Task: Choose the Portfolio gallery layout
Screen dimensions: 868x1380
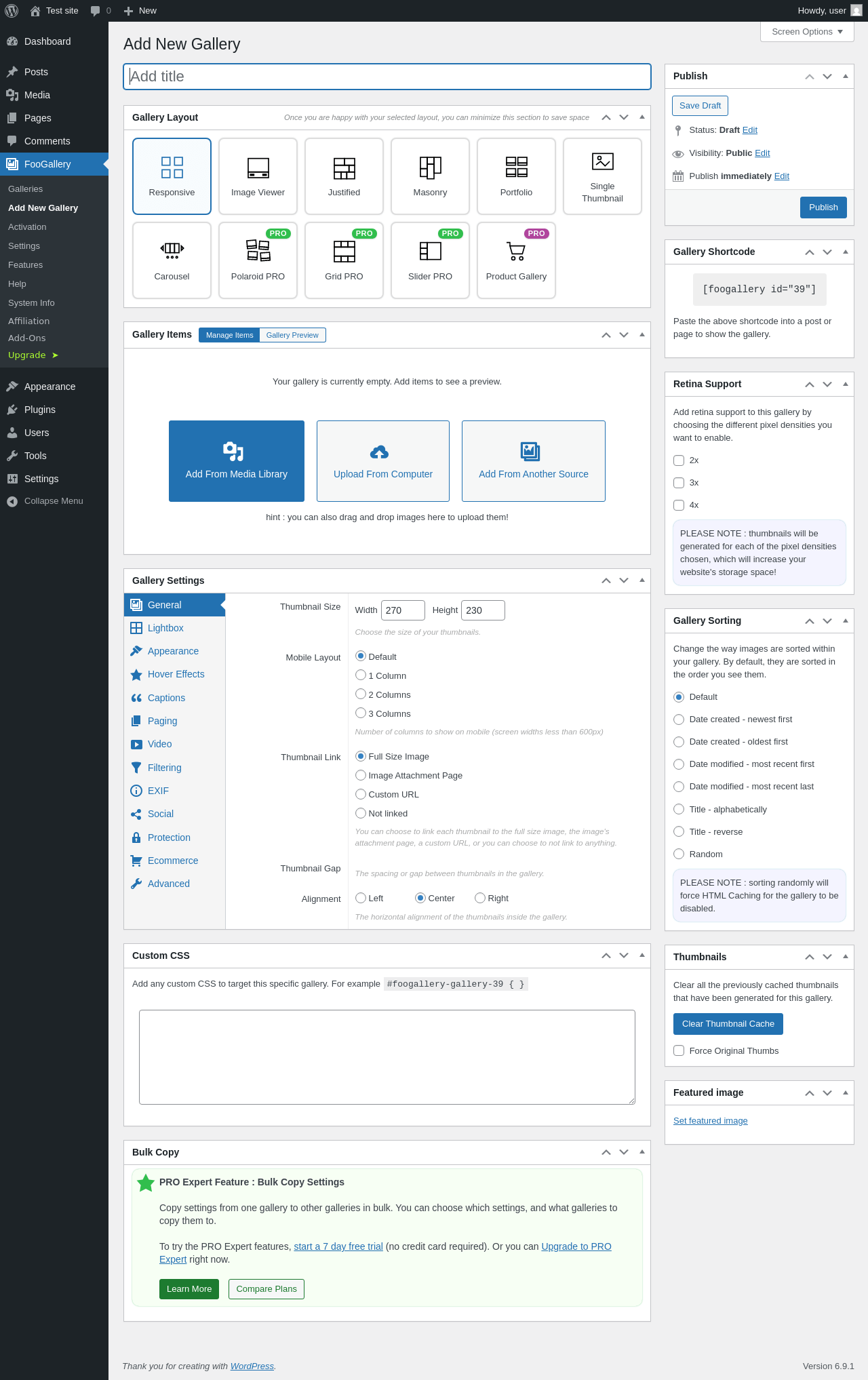Action: click(x=516, y=176)
